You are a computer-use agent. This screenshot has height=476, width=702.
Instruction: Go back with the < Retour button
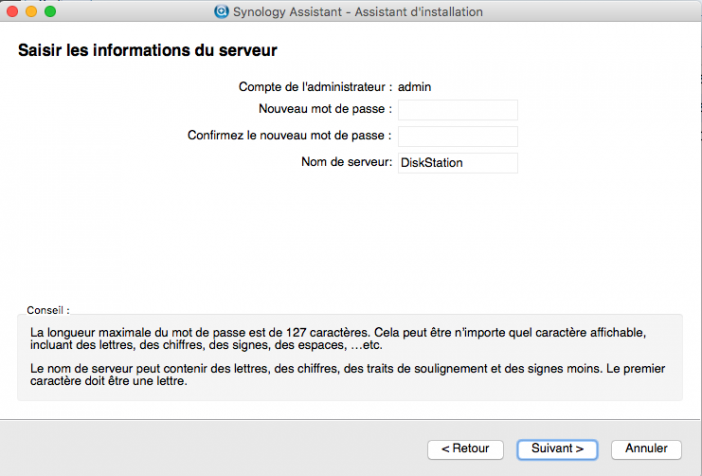tap(465, 449)
